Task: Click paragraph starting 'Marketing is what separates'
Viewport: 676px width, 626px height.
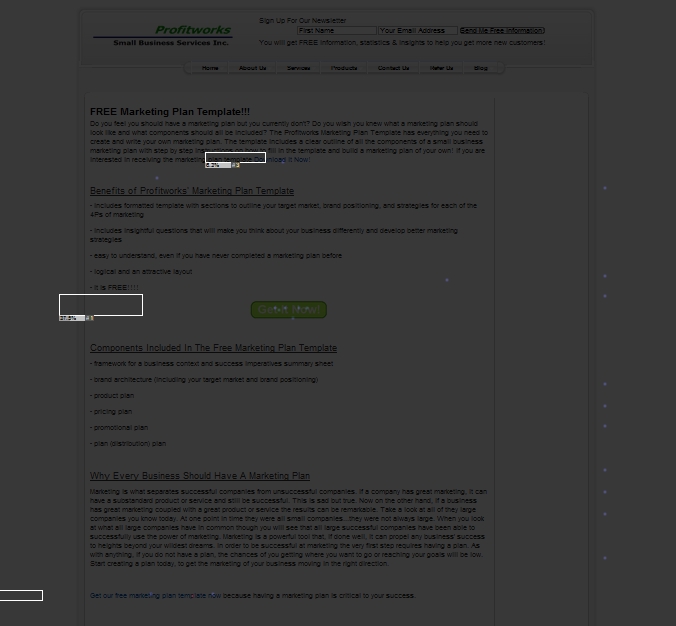Action: coord(288,527)
